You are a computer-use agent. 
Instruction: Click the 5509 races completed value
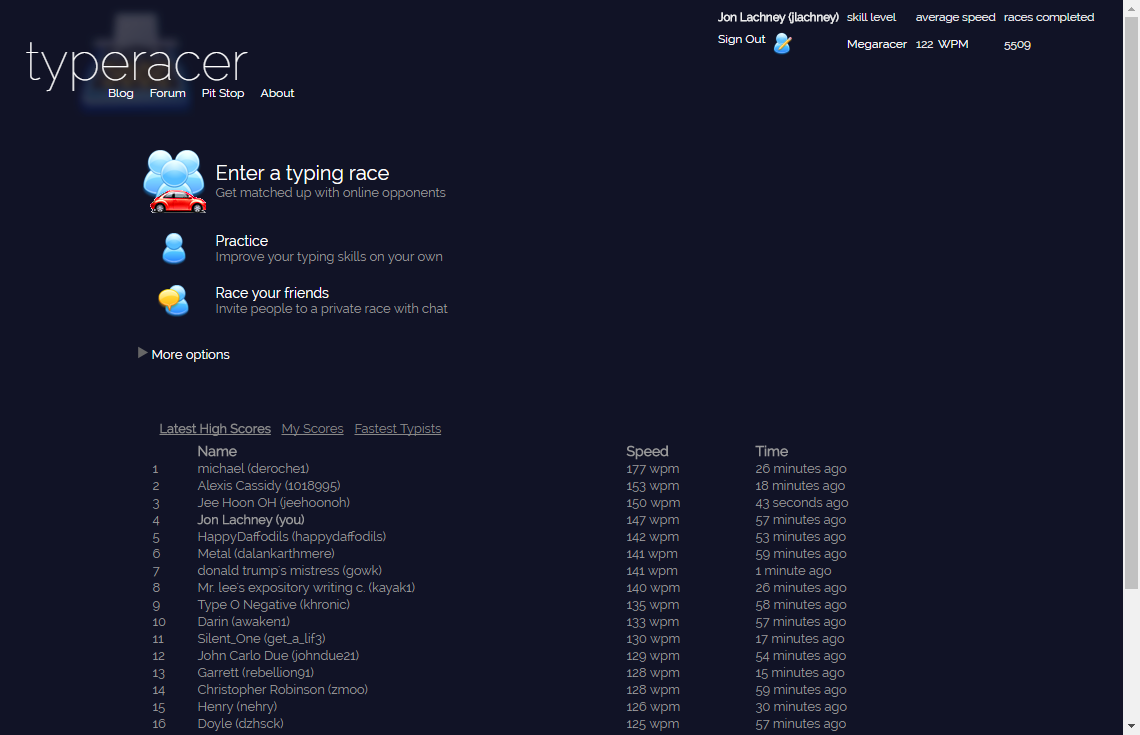click(x=1017, y=45)
